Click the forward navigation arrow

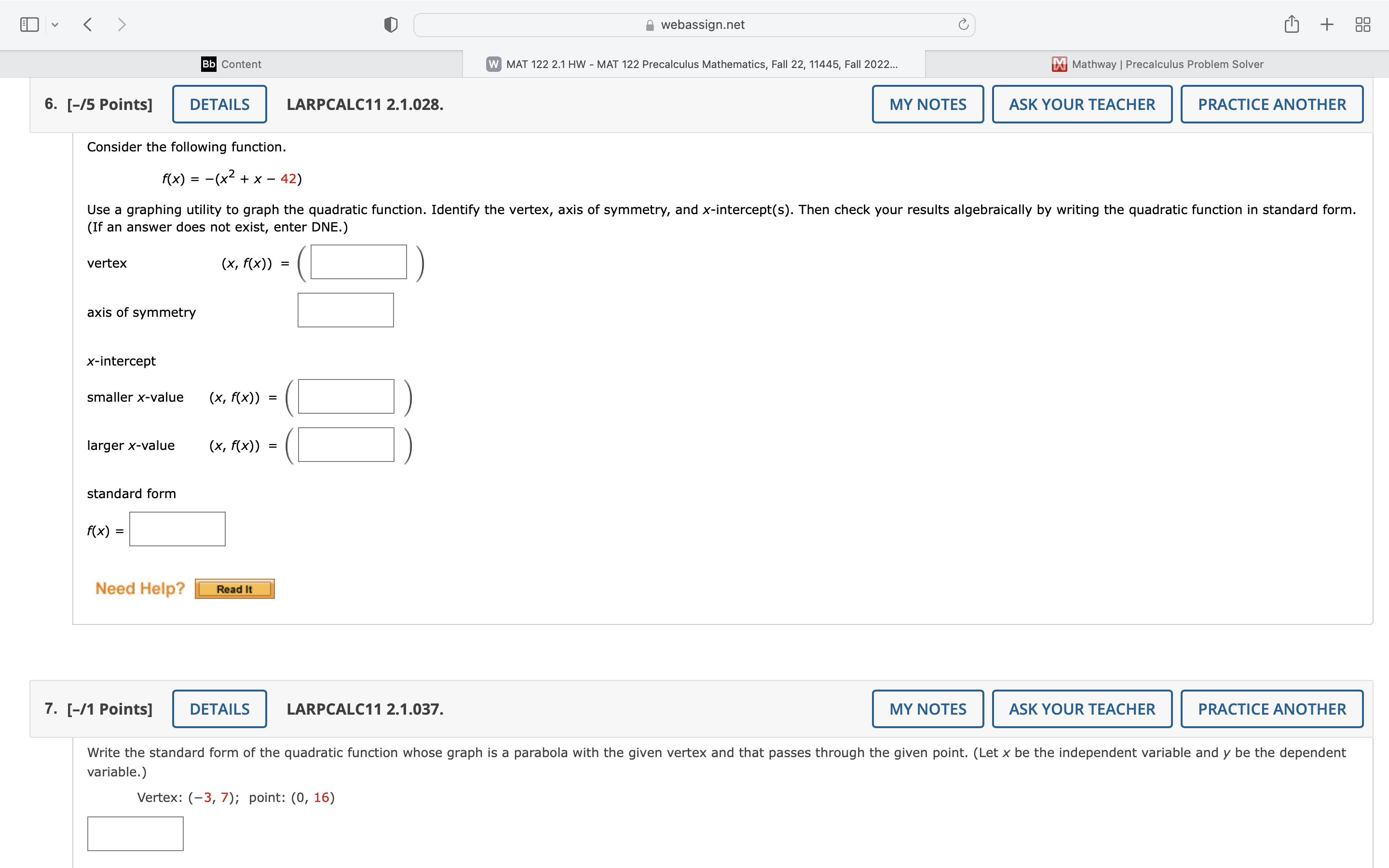121,25
